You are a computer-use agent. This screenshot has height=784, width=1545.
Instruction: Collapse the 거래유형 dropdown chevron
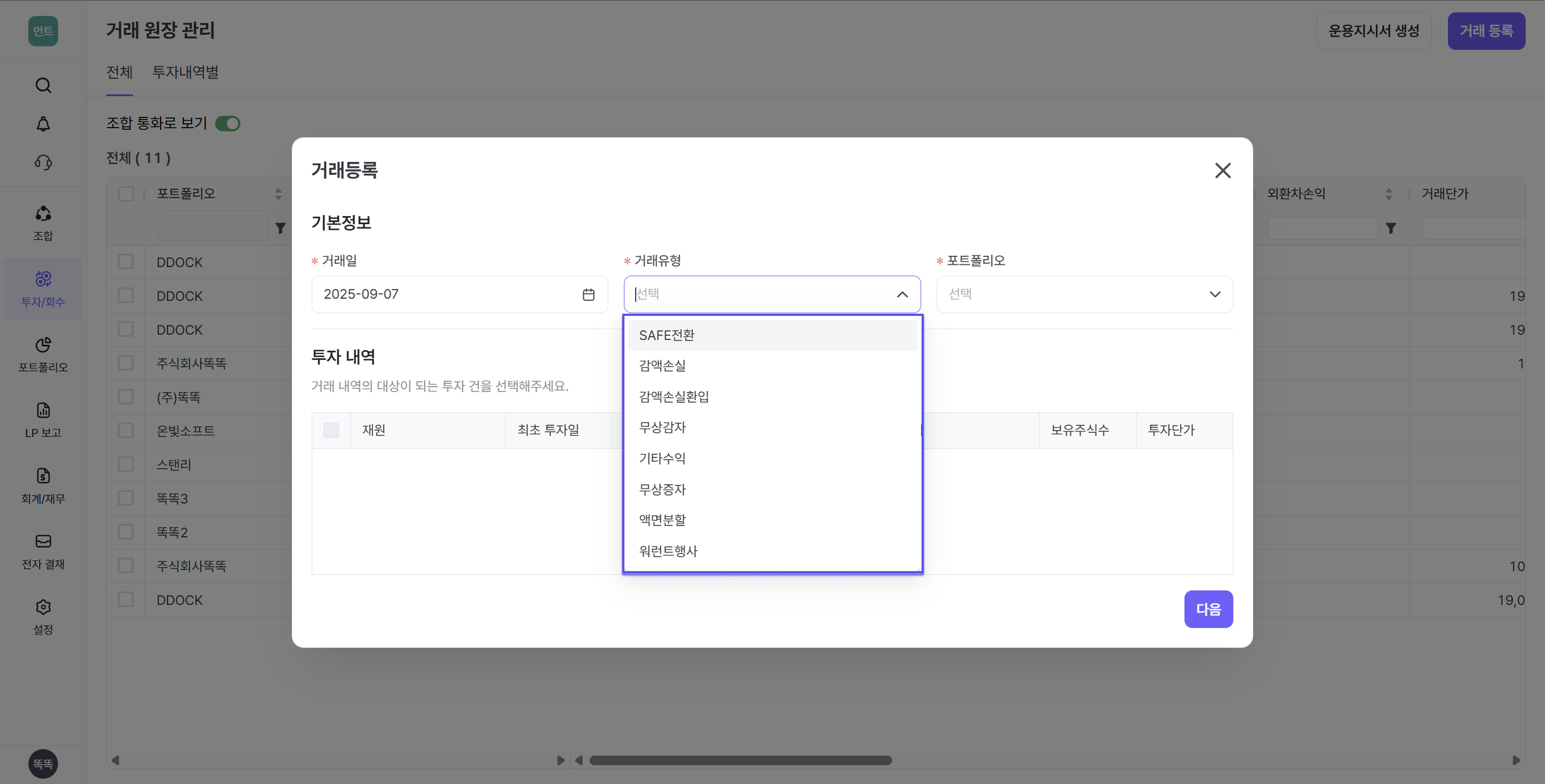point(902,294)
